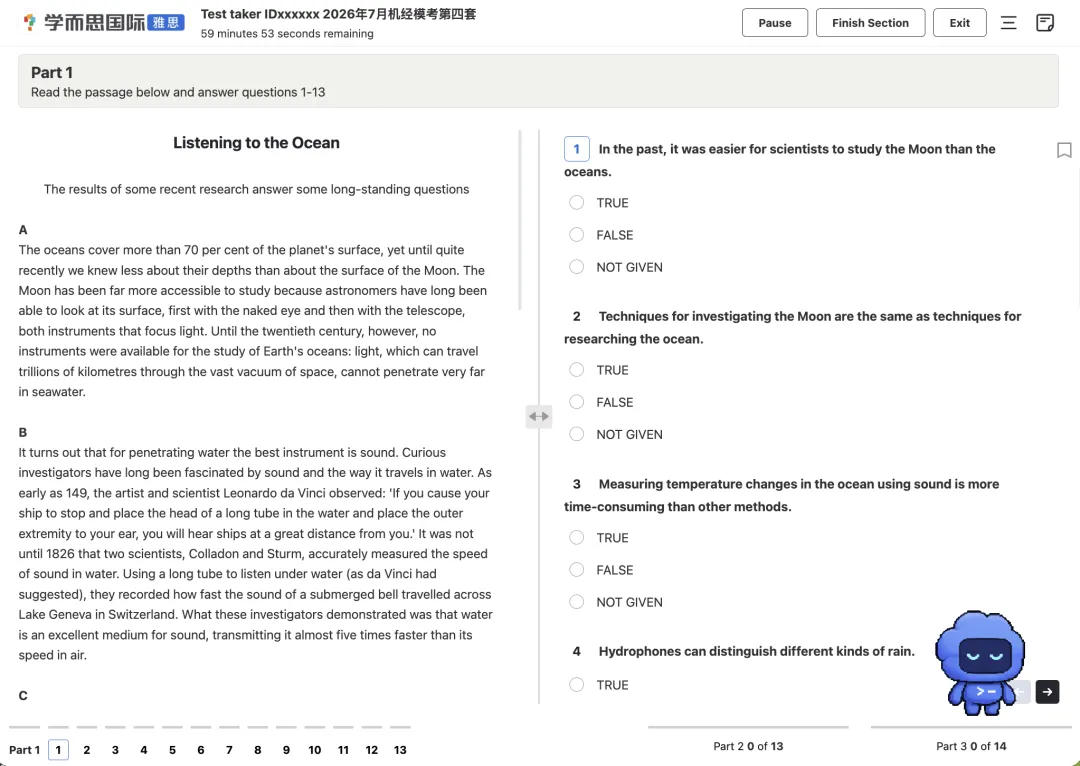Viewport: 1080px width, 766px height.
Task: Click question 3 number label
Action: pyautogui.click(x=577, y=484)
